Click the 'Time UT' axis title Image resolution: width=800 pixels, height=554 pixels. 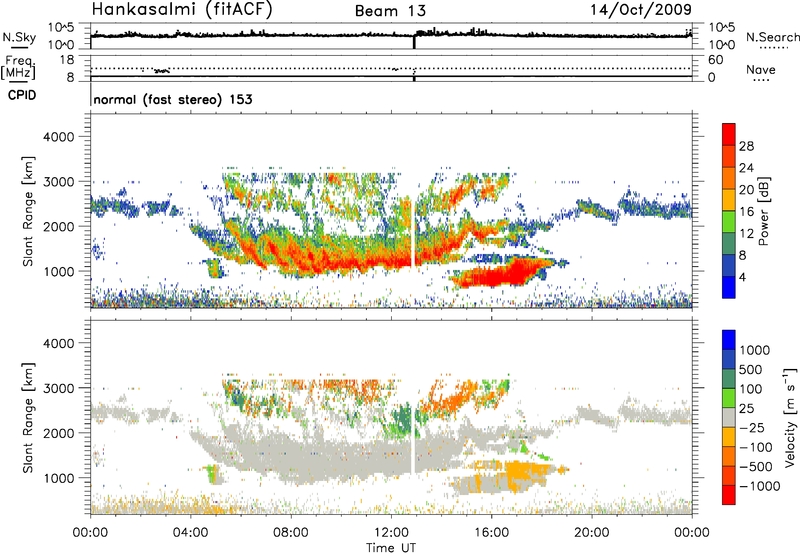[x=391, y=547]
